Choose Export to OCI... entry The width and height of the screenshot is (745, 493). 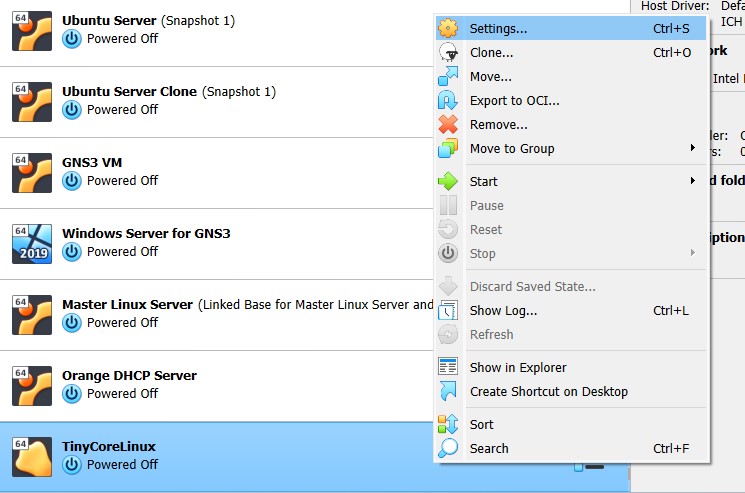tap(571, 101)
